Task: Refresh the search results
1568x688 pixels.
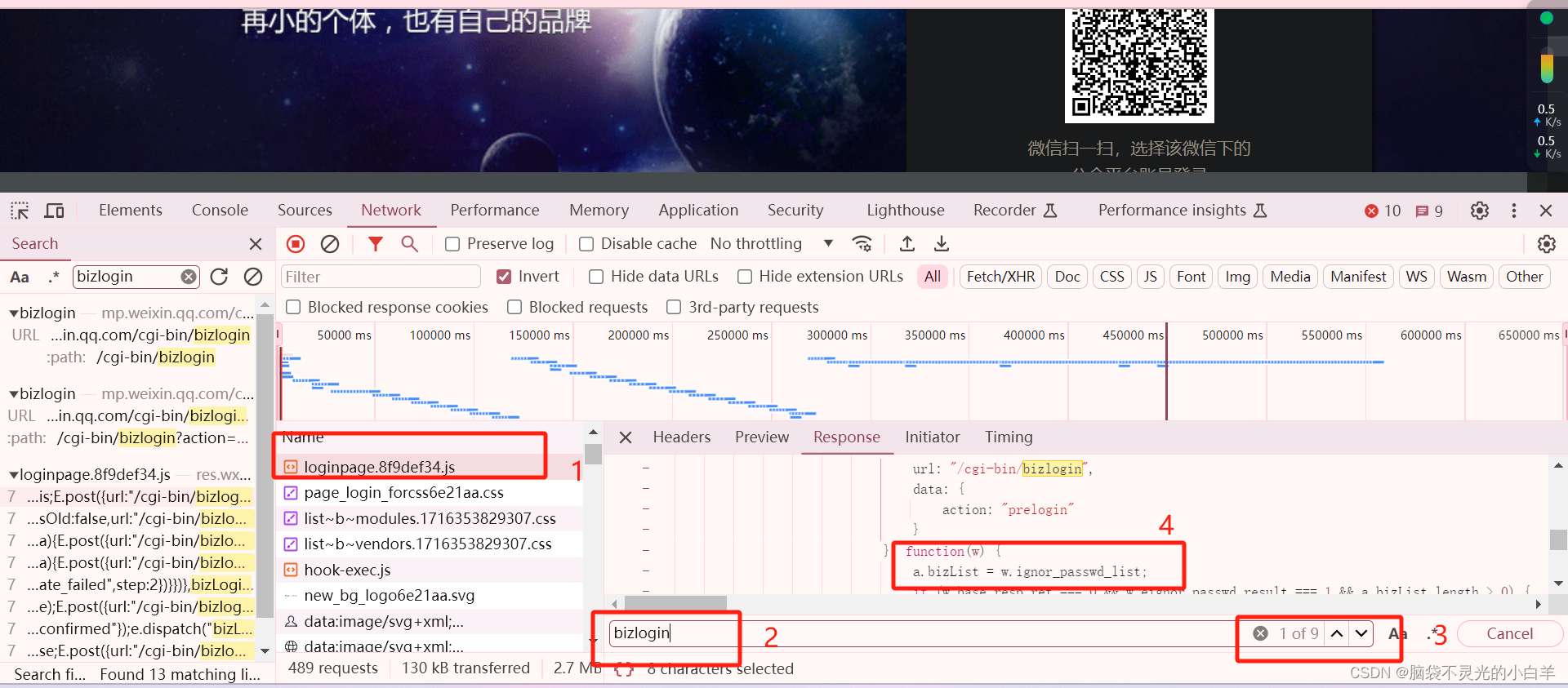Action: click(219, 277)
